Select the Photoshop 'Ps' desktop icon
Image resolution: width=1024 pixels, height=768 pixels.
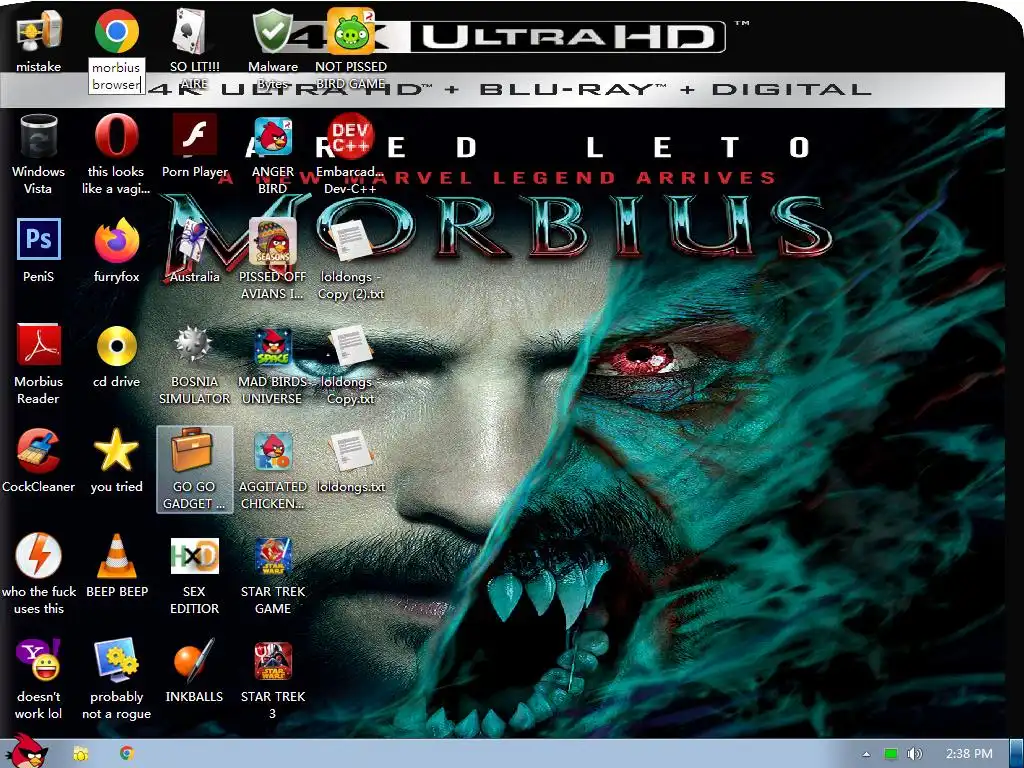click(39, 240)
